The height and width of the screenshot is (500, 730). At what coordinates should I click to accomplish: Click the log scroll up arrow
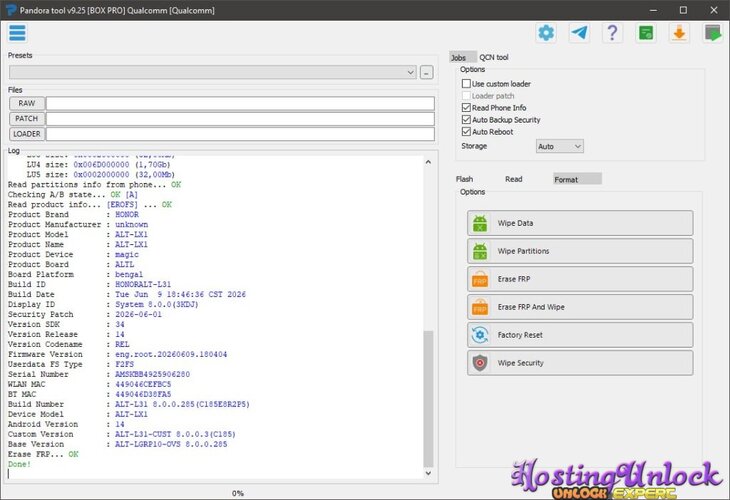(x=428, y=162)
